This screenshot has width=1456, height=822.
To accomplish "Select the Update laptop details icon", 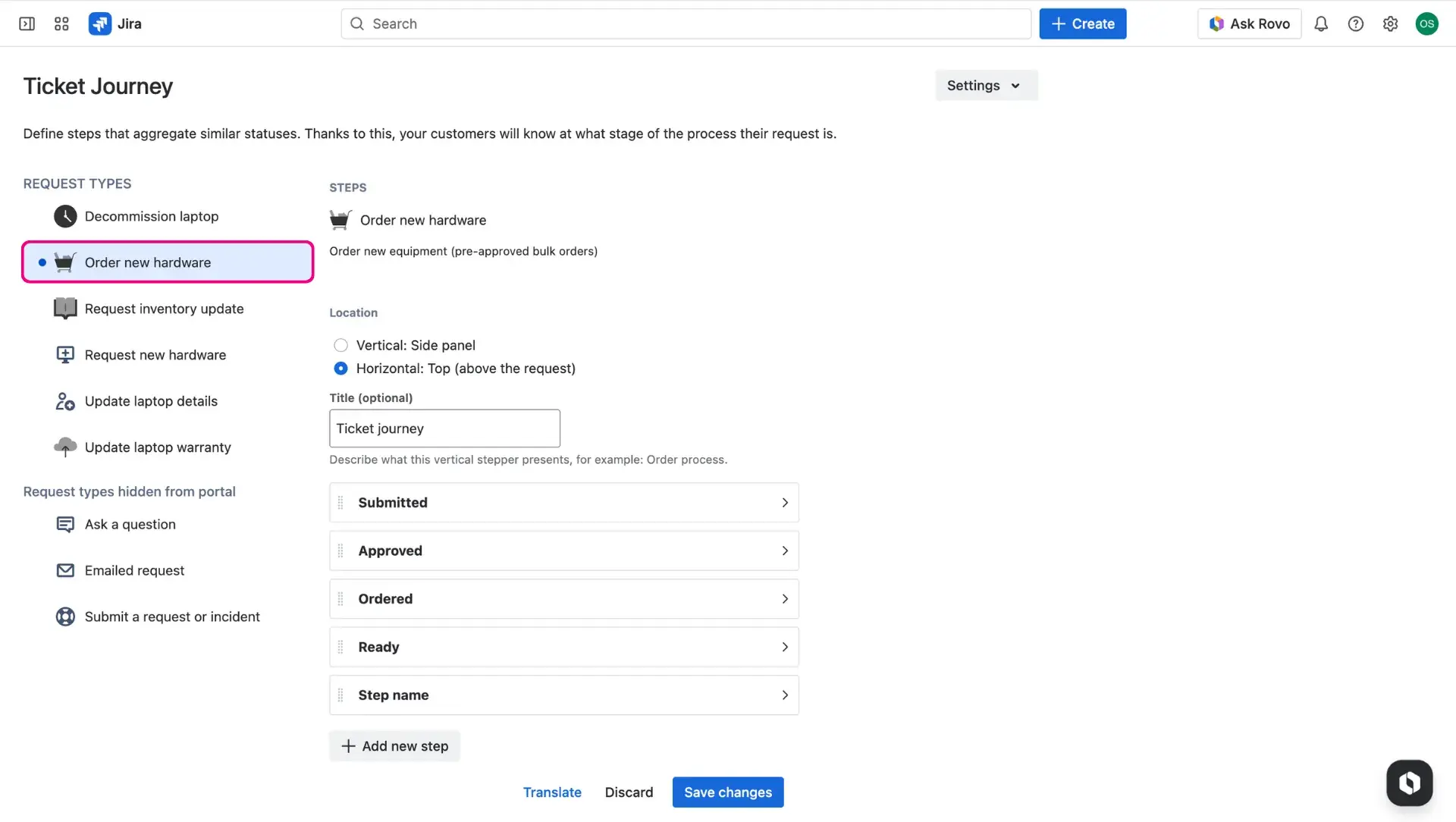I will pos(65,400).
